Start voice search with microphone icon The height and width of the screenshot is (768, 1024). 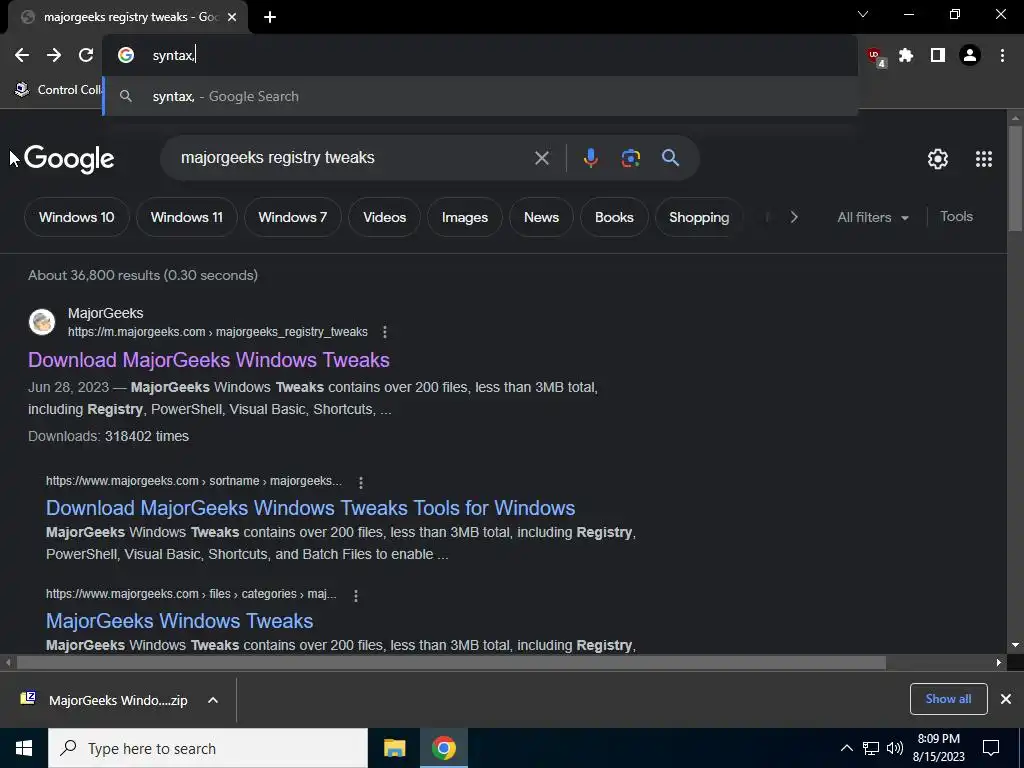pyautogui.click(x=590, y=158)
